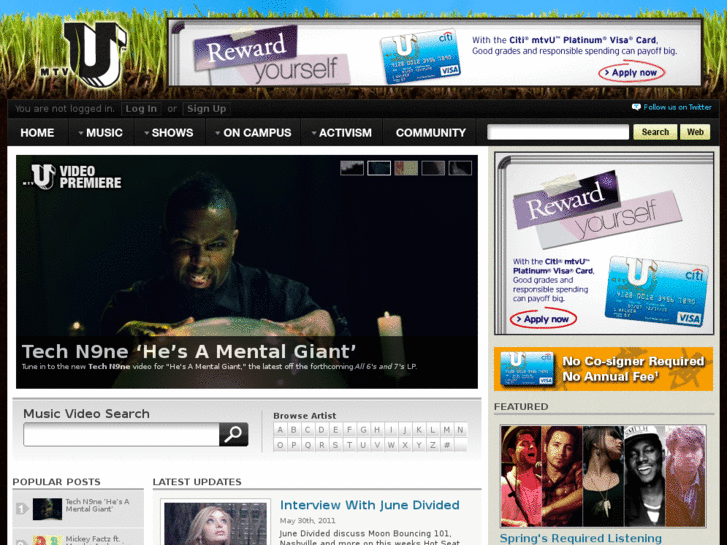Browse artists under the # symbol

446,445
